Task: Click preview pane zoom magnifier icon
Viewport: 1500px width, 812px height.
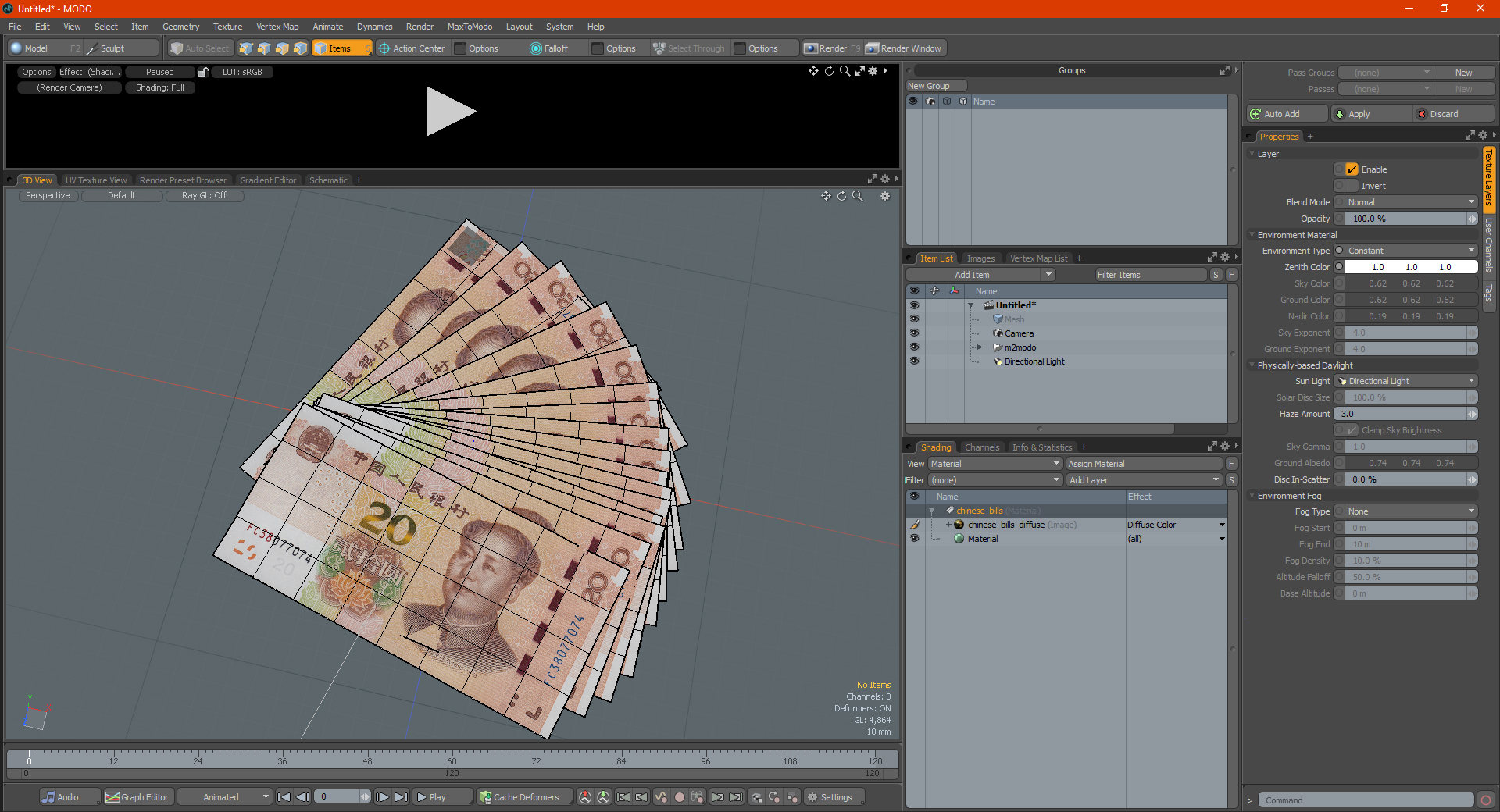Action: click(x=845, y=71)
